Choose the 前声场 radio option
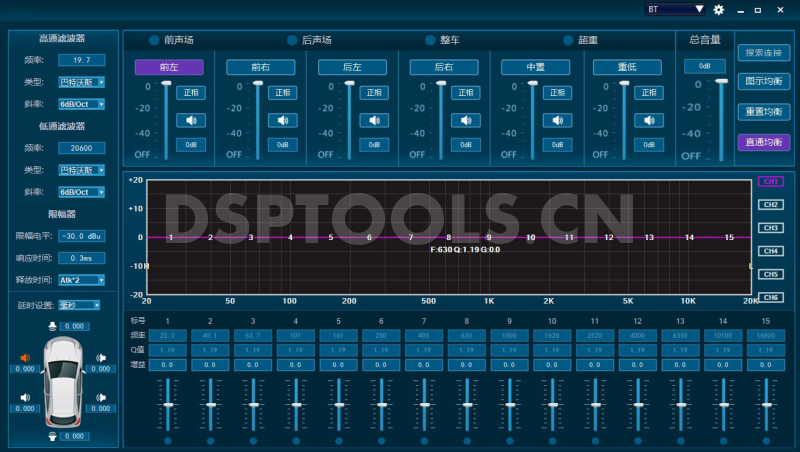Image resolution: width=800 pixels, height=452 pixels. click(x=154, y=40)
